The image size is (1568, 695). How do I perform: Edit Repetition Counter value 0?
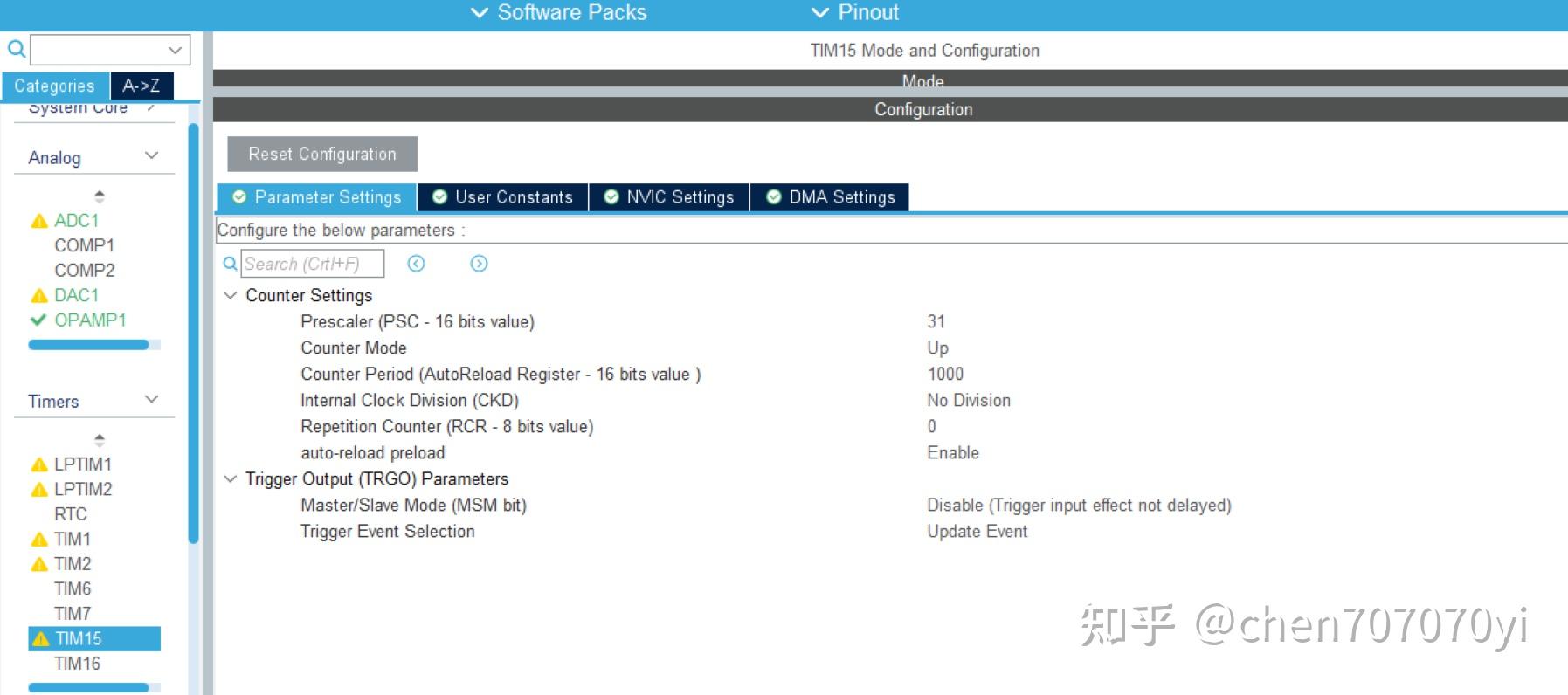(x=931, y=426)
